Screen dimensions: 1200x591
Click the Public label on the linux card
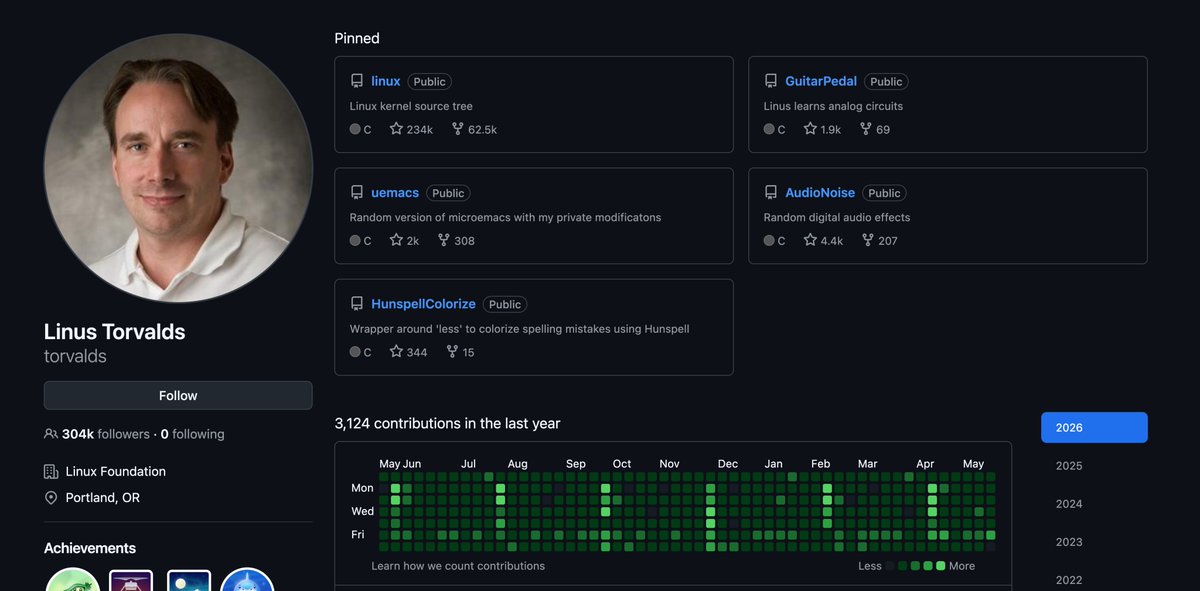[430, 82]
